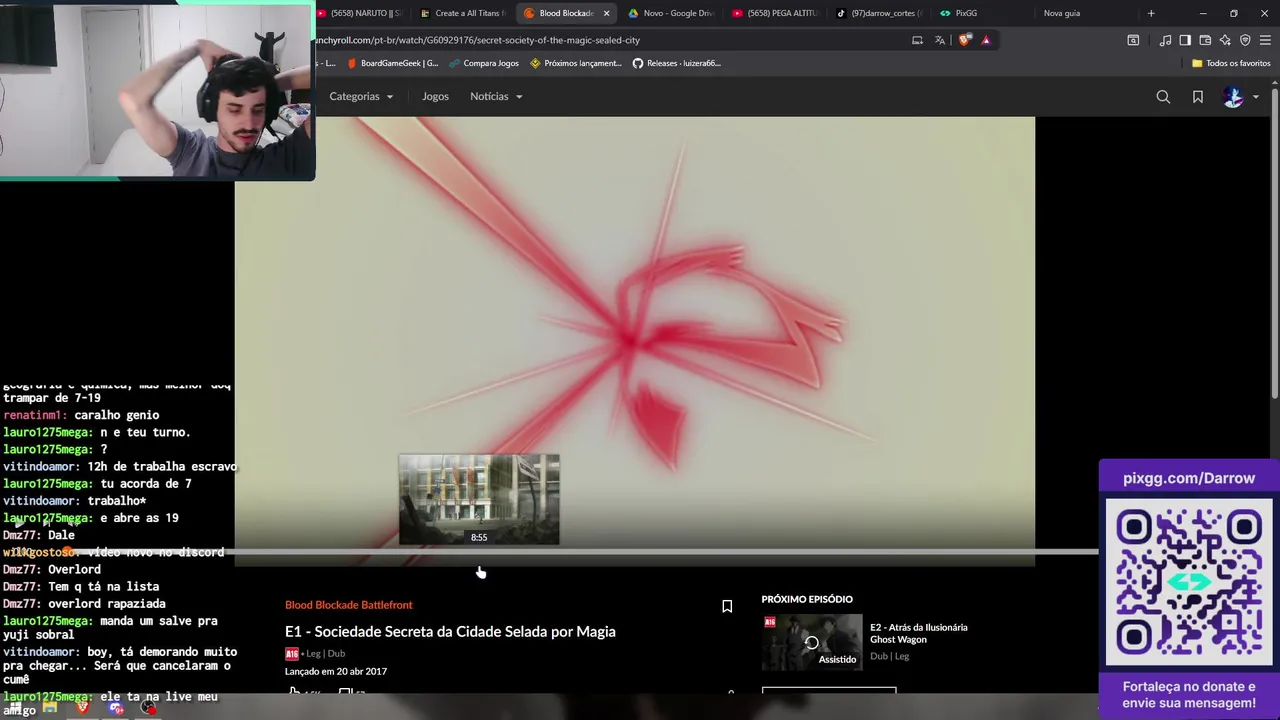Switch to the darrow_cortes TikTok tab
Image resolution: width=1280 pixels, height=720 pixels.
point(879,13)
